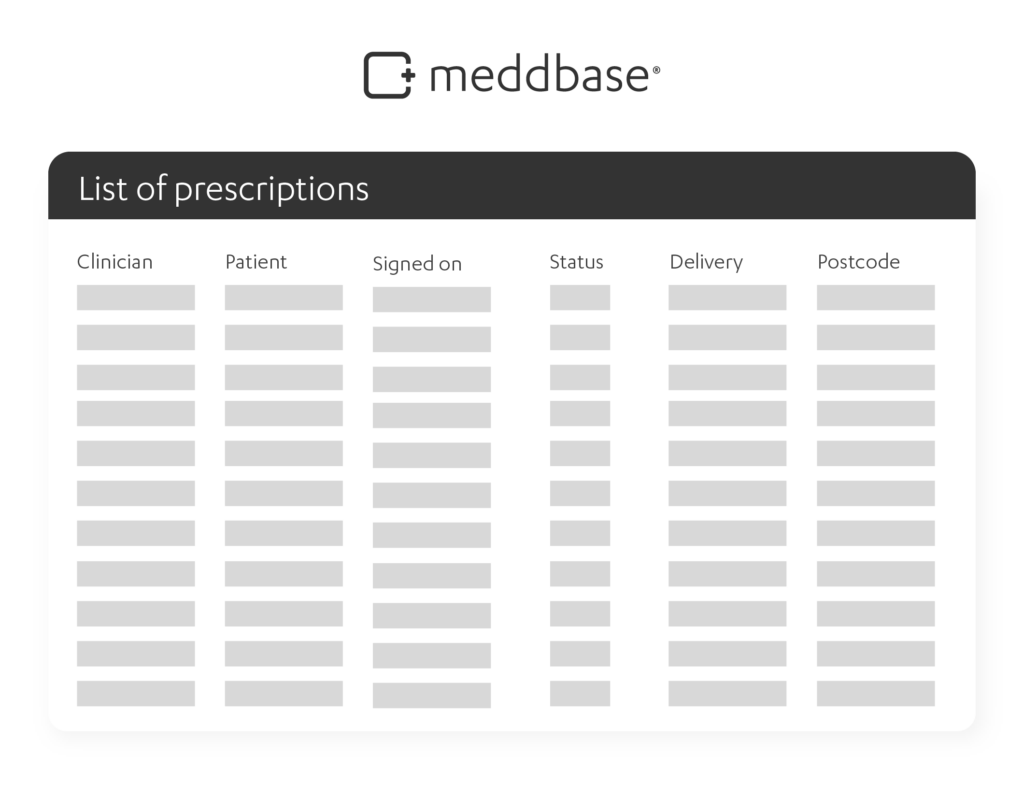Click first row cell under Patient
This screenshot has height=796, width=1024.
pos(284,298)
